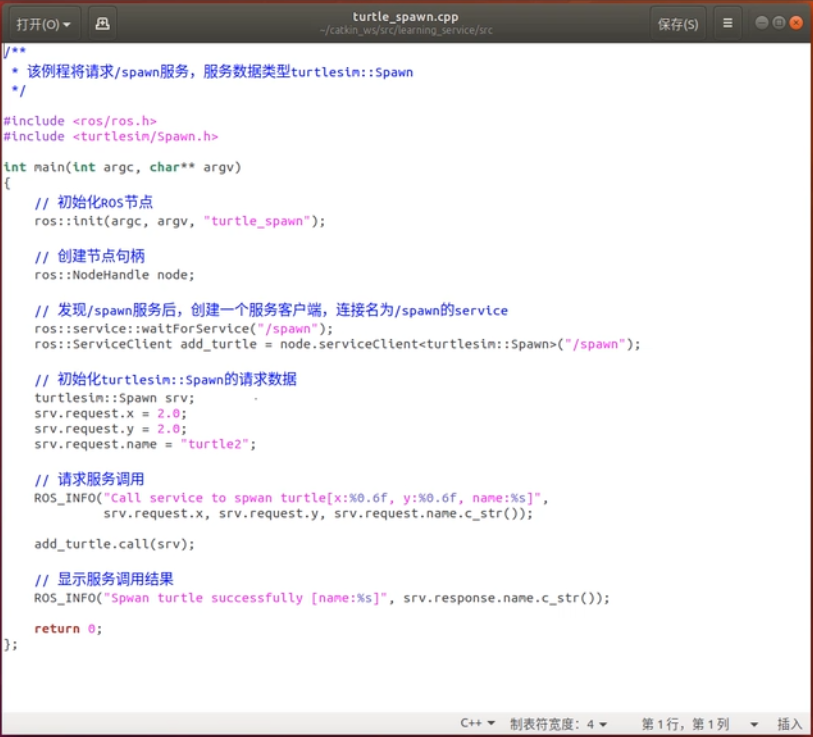
Task: Open the 第1行, 第1列 line position dropdown
Action: tap(699, 724)
